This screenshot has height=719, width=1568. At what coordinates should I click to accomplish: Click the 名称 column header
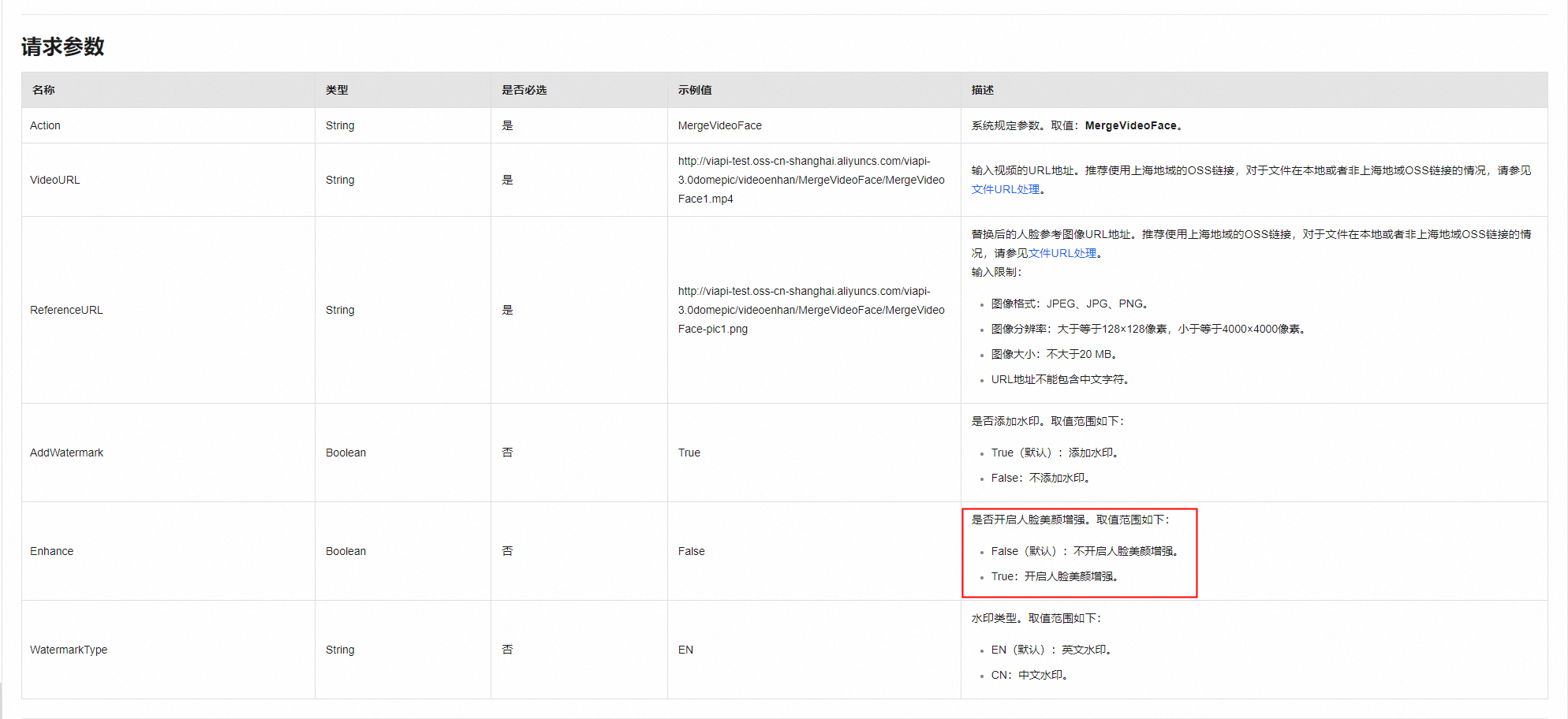[x=43, y=90]
